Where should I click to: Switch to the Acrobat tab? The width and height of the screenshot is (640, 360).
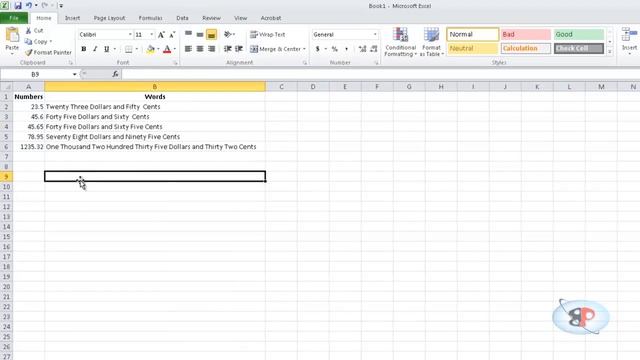pyautogui.click(x=271, y=18)
